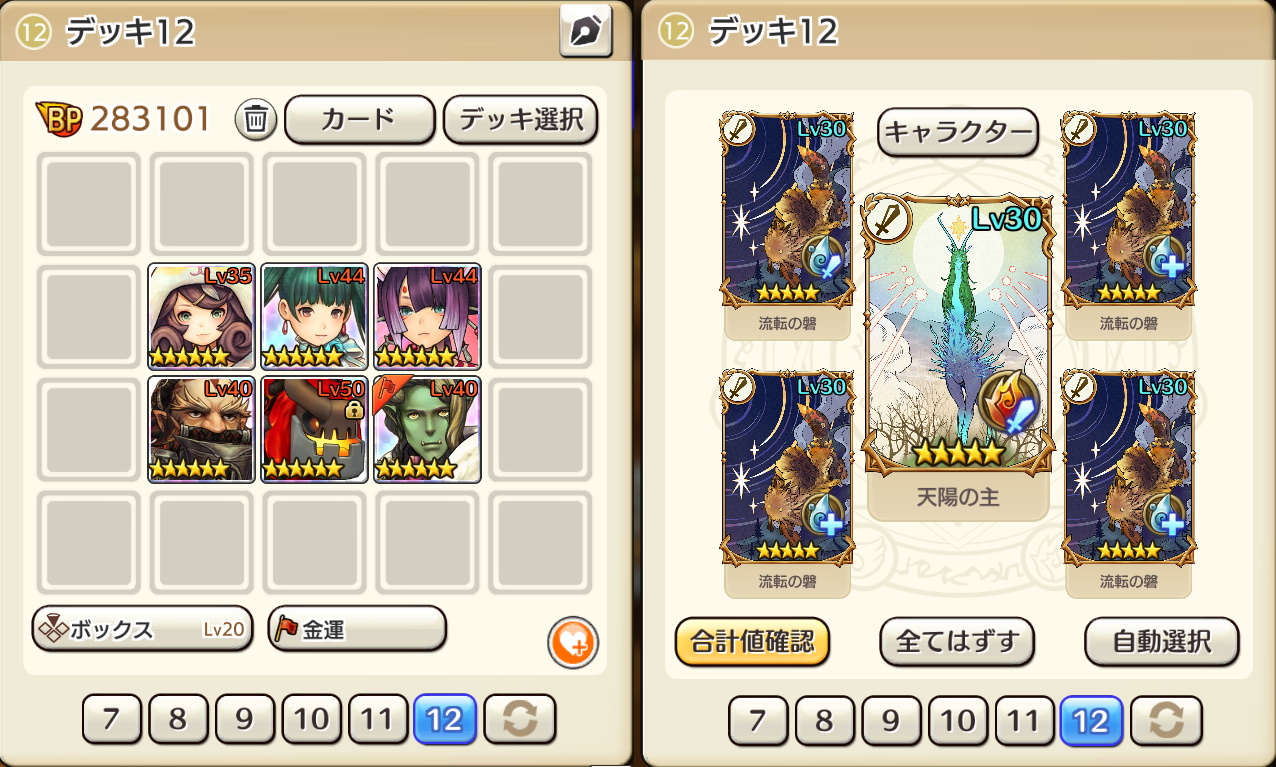Viewport: 1276px width, 767px height.
Task: Open the デッキ選択 deck chooser
Action: click(520, 120)
